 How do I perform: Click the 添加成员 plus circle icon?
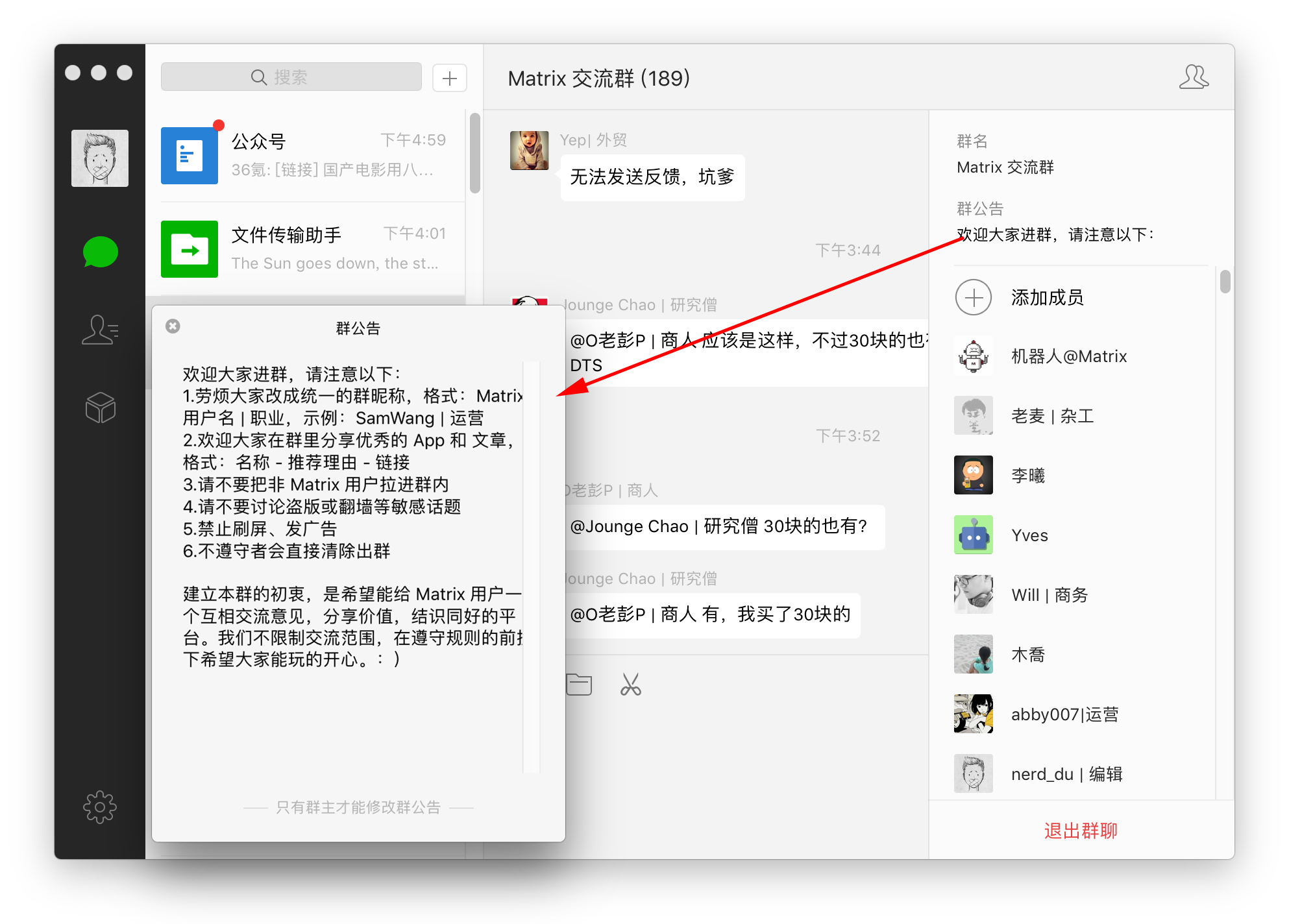(974, 297)
